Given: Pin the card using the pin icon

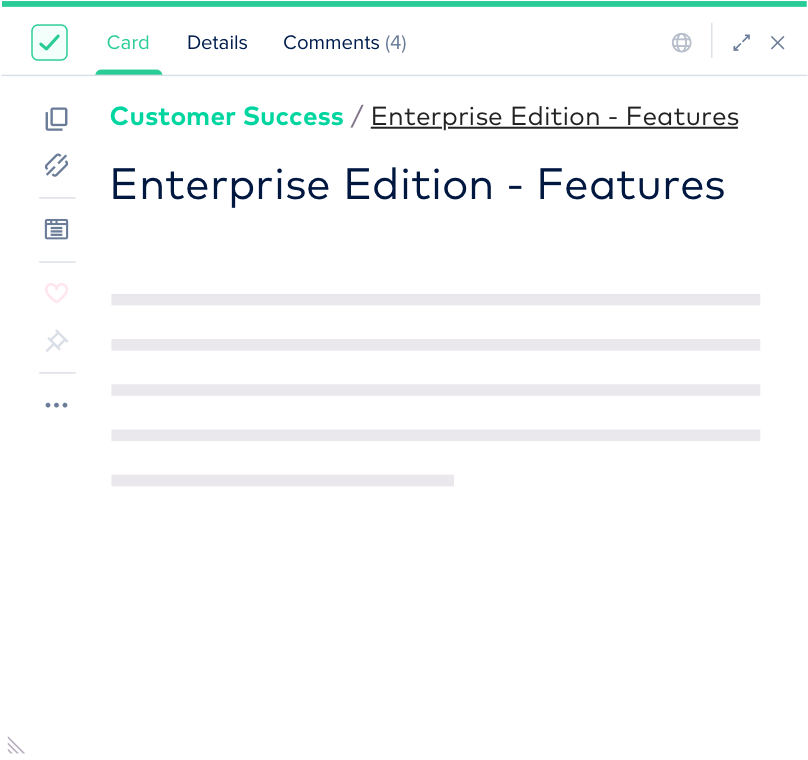Looking at the screenshot, I should 57,342.
